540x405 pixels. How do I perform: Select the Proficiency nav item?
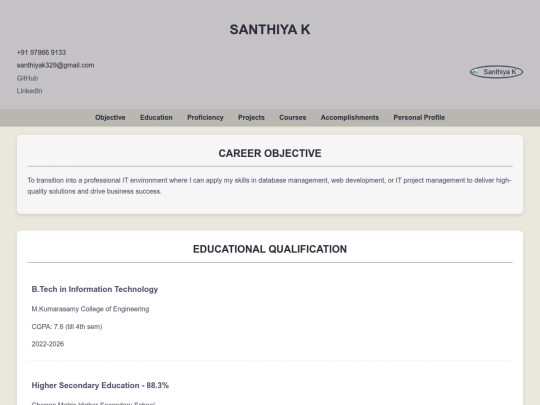pyautogui.click(x=205, y=117)
